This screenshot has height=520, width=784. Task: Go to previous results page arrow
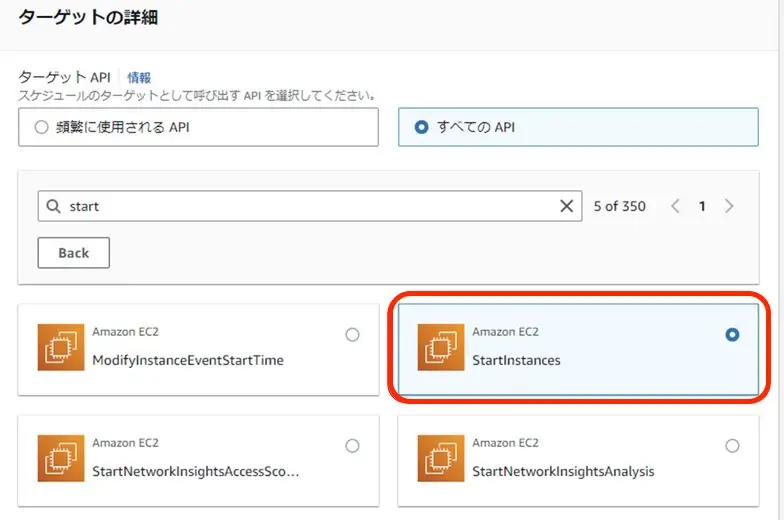point(675,206)
